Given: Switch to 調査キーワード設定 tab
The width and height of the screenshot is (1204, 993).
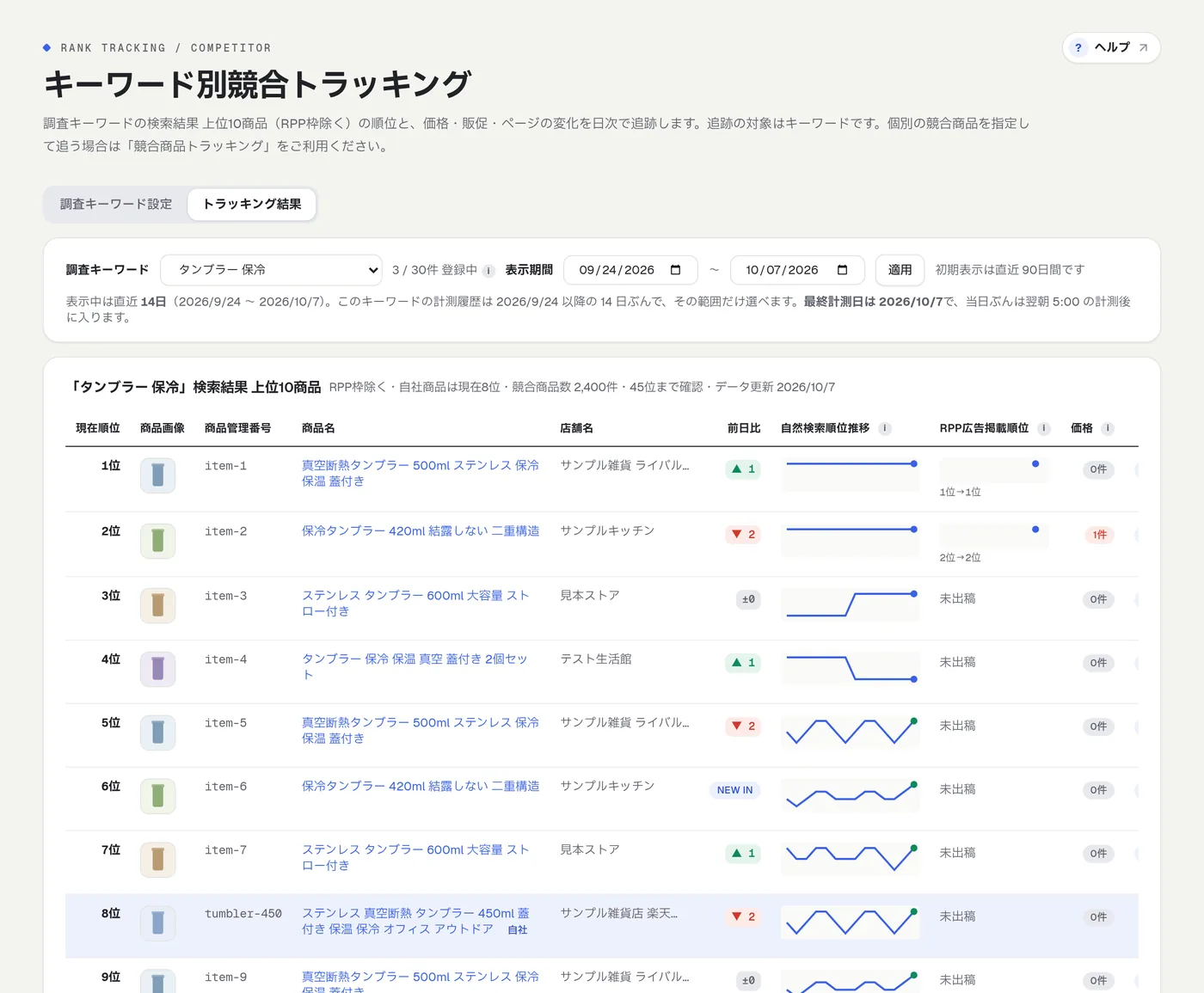Looking at the screenshot, I should pos(116,204).
